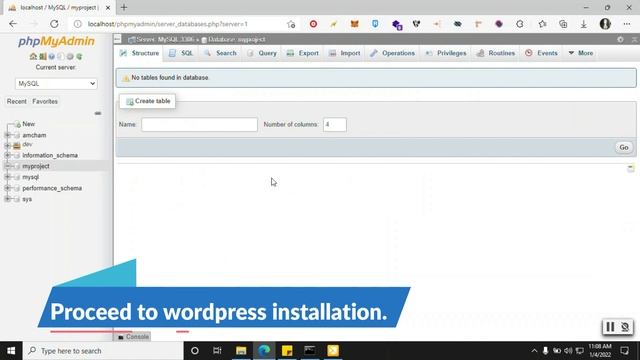Collapse the myproject database node
Viewport: 640px width, 360px height.
7,166
